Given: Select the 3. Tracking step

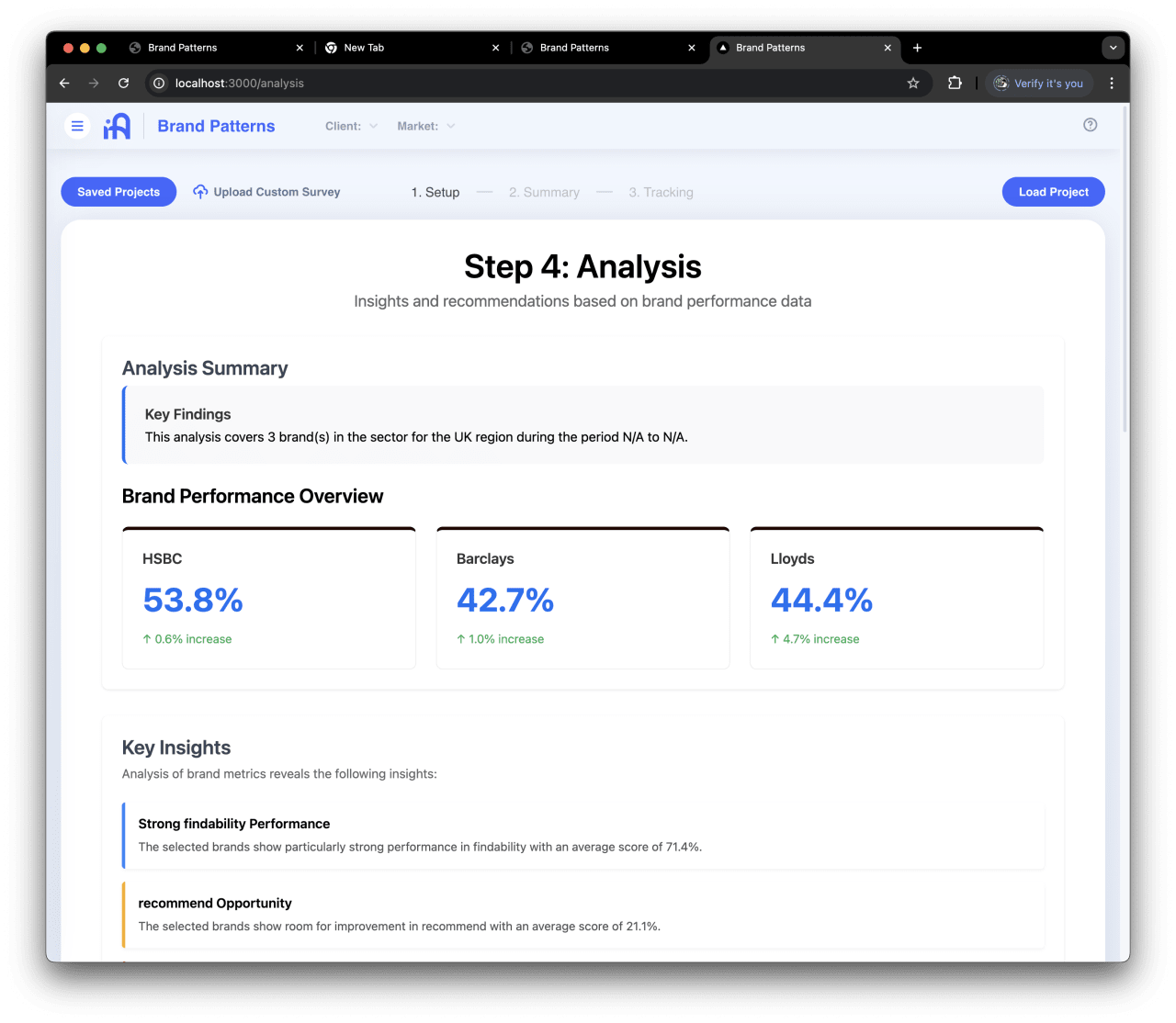Looking at the screenshot, I should click(661, 192).
